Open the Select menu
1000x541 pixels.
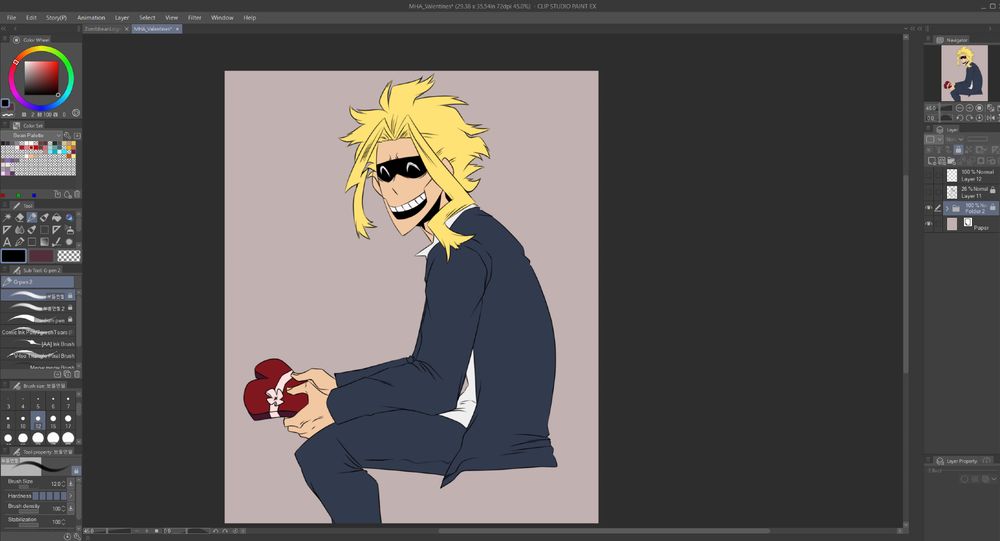pyautogui.click(x=147, y=18)
